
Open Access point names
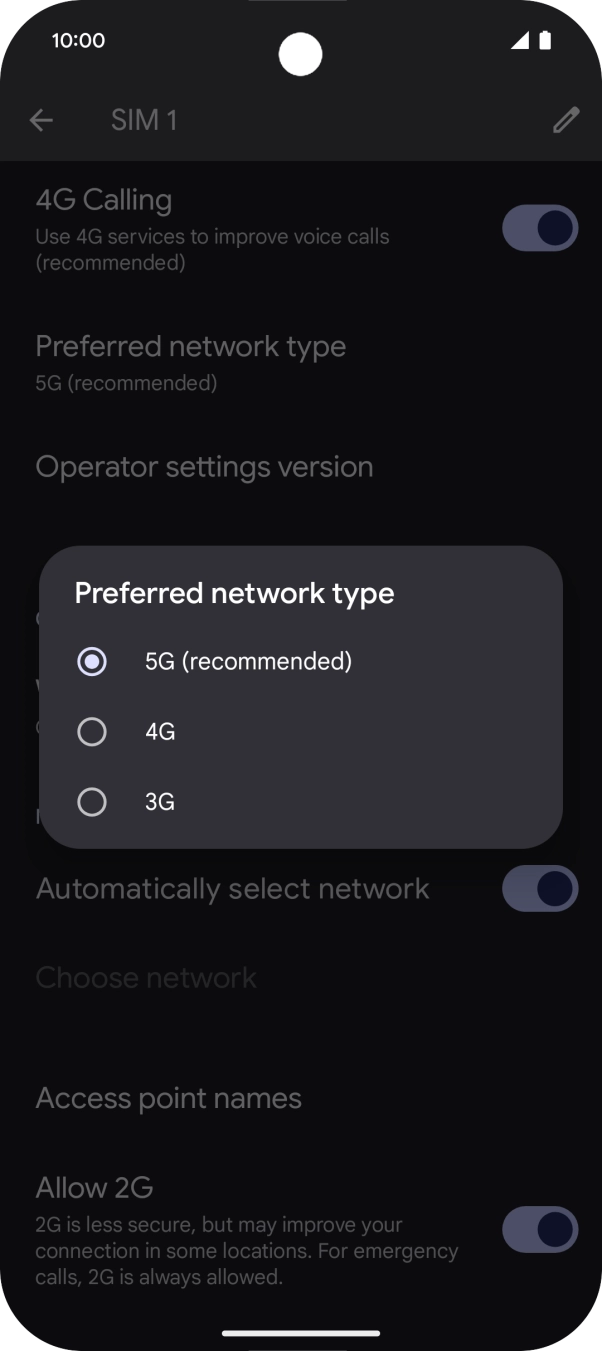168,1097
